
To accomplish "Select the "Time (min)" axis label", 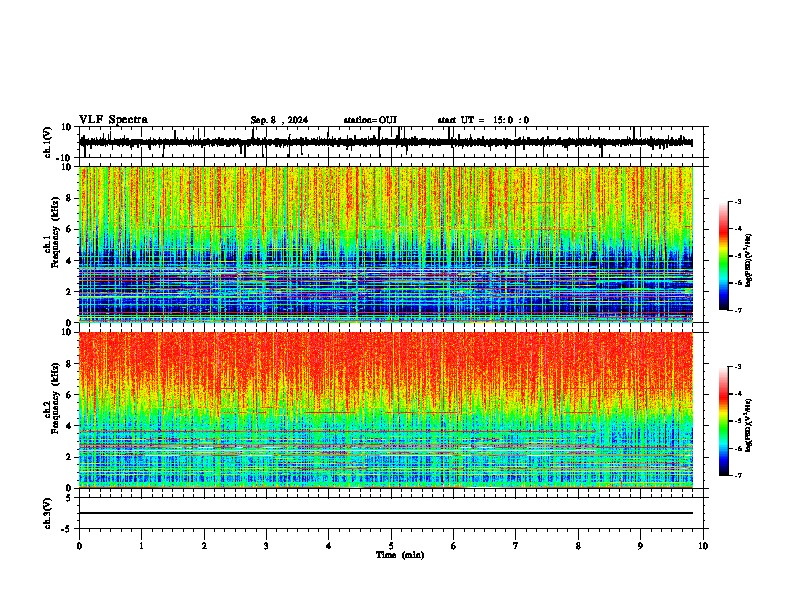I will [x=400, y=555].
